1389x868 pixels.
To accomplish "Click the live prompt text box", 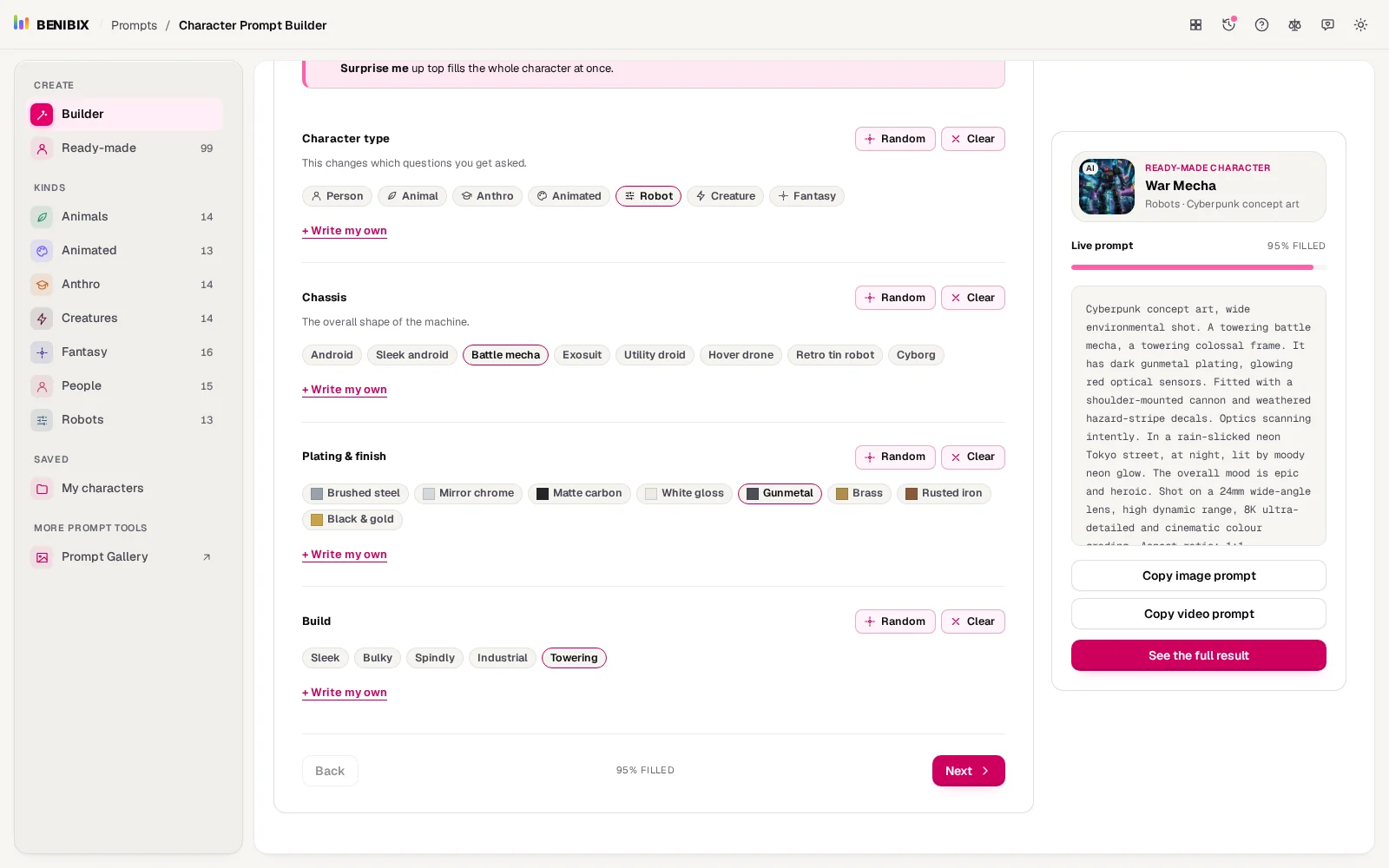I will point(1199,416).
